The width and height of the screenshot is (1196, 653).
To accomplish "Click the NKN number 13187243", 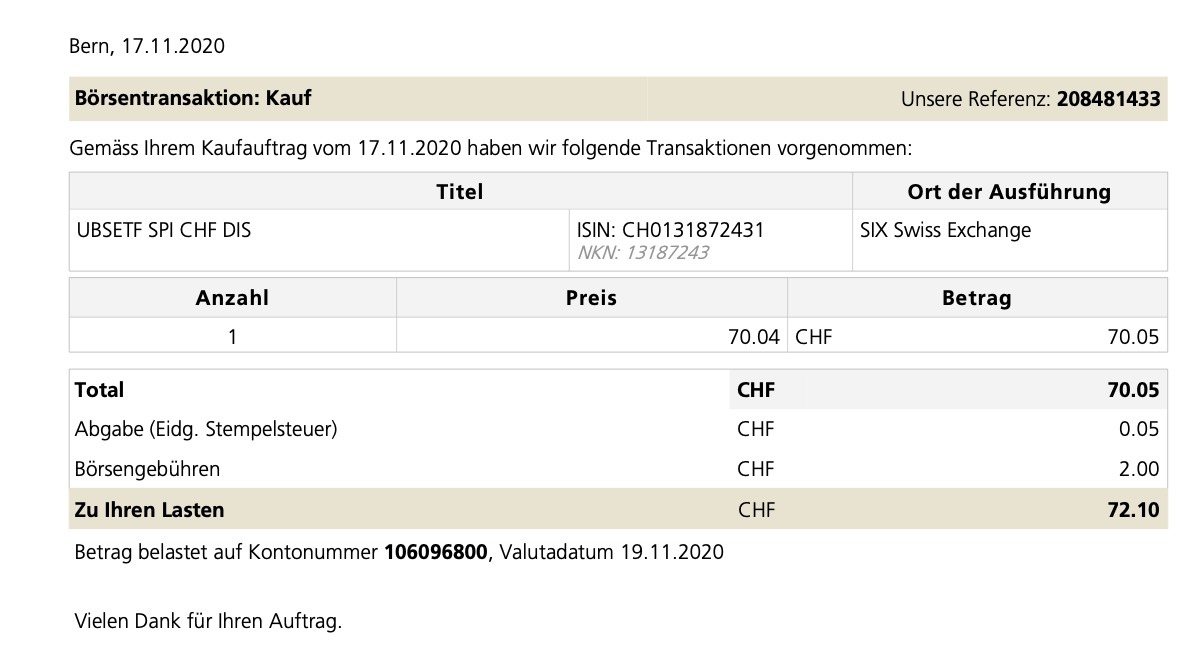I will click(x=666, y=252).
